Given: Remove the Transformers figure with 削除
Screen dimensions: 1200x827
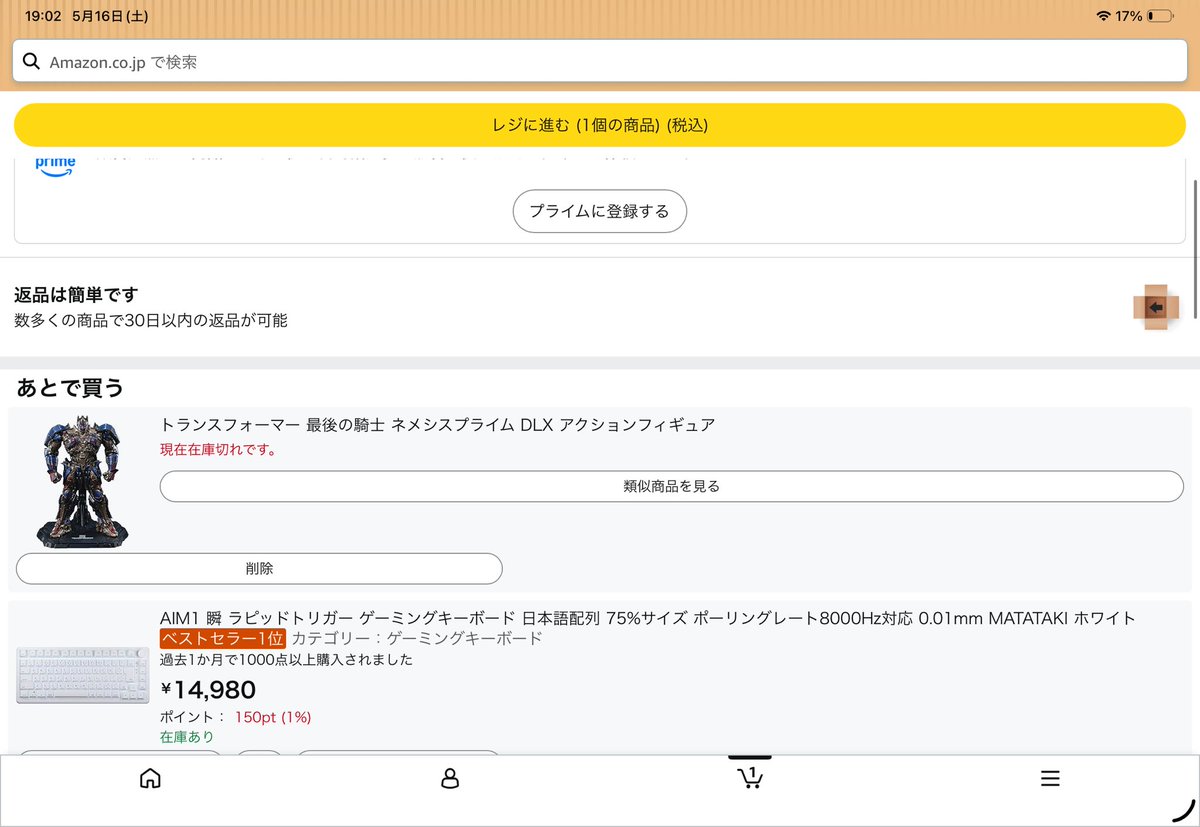Looking at the screenshot, I should tap(259, 568).
